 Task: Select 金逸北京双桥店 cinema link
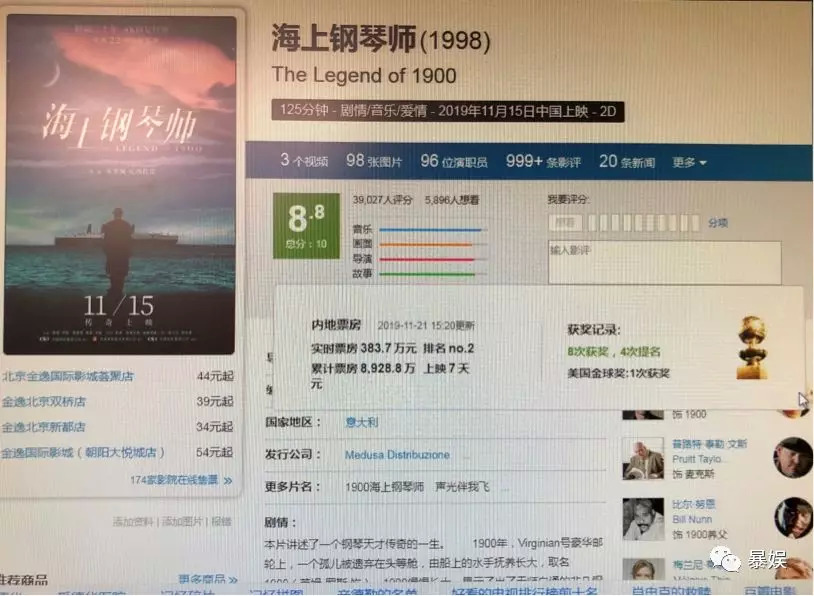point(44,401)
